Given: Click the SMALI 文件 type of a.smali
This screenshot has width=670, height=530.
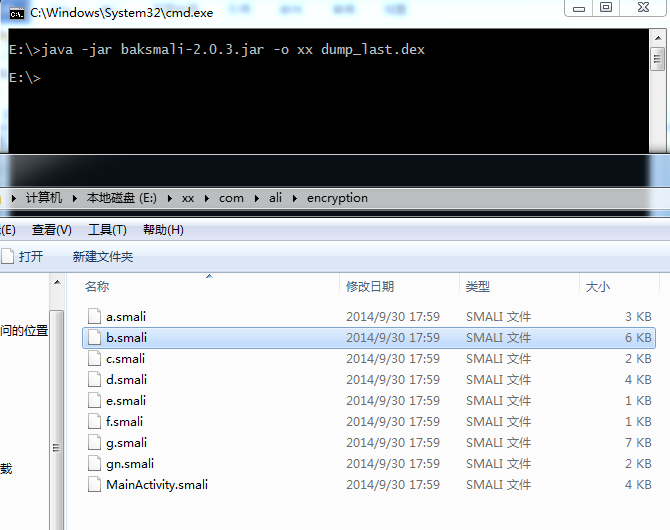Looking at the screenshot, I should coord(498,317).
